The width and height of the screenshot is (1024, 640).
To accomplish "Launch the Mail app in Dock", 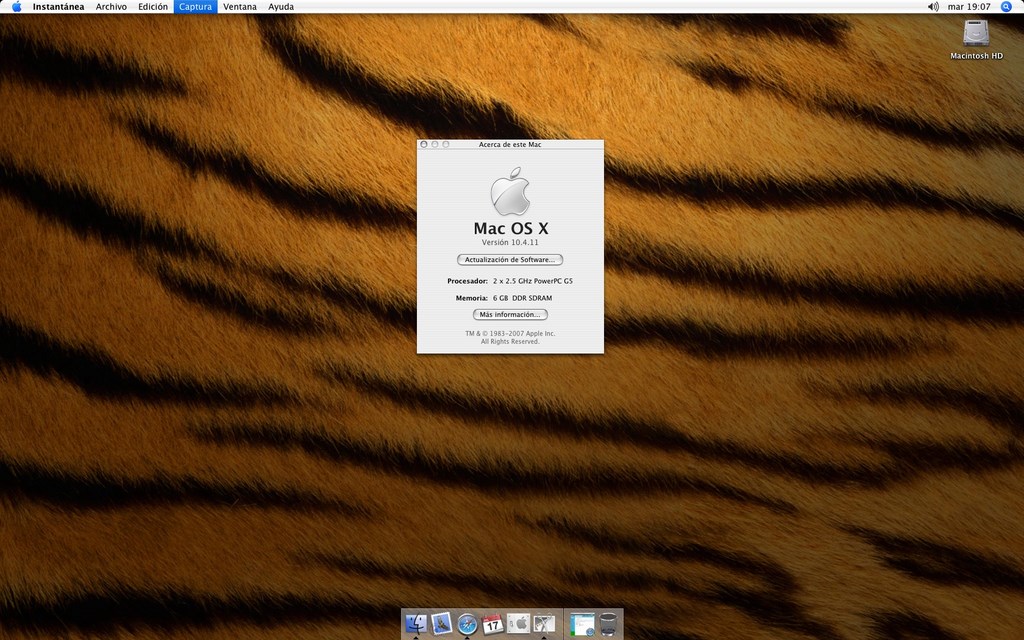I will coord(441,623).
